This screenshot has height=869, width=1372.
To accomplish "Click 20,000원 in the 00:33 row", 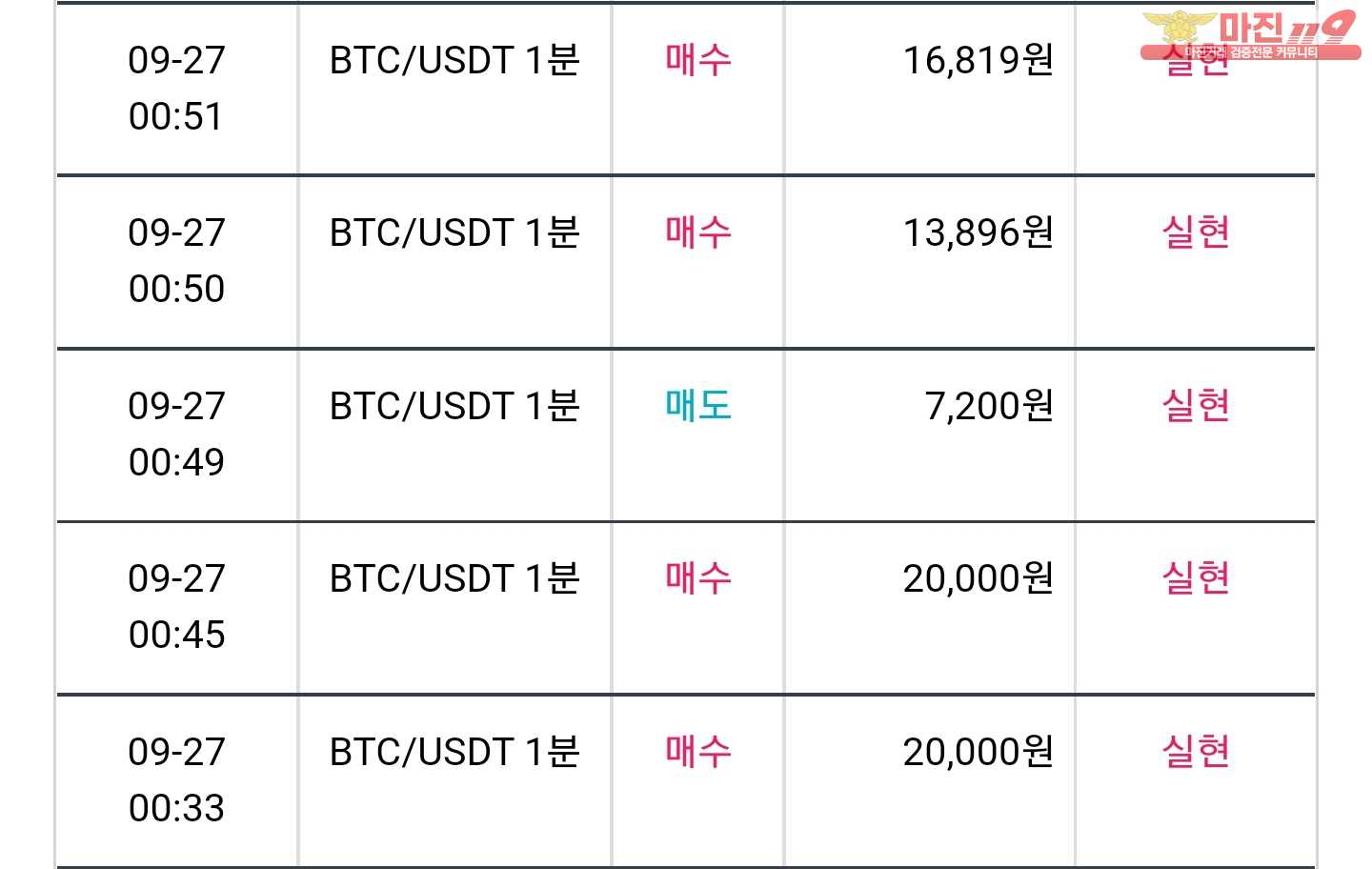I will pos(979,753).
